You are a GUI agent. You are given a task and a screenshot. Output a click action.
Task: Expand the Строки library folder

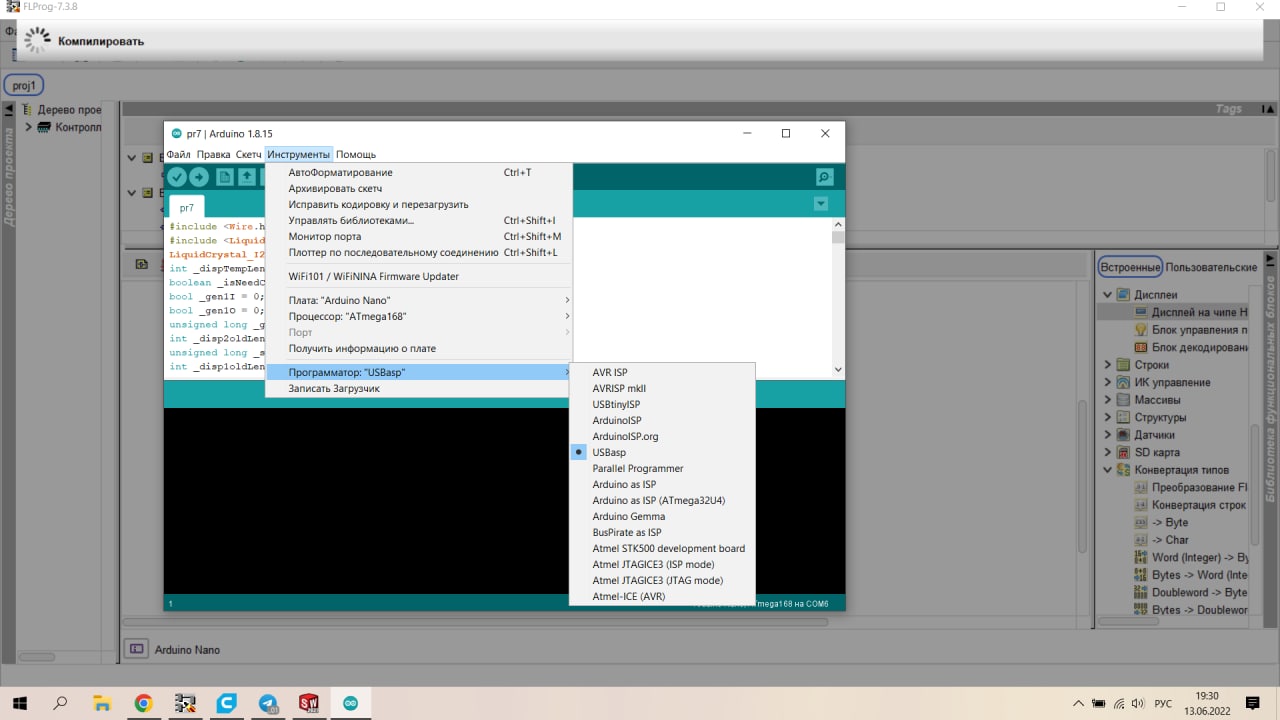point(1108,365)
